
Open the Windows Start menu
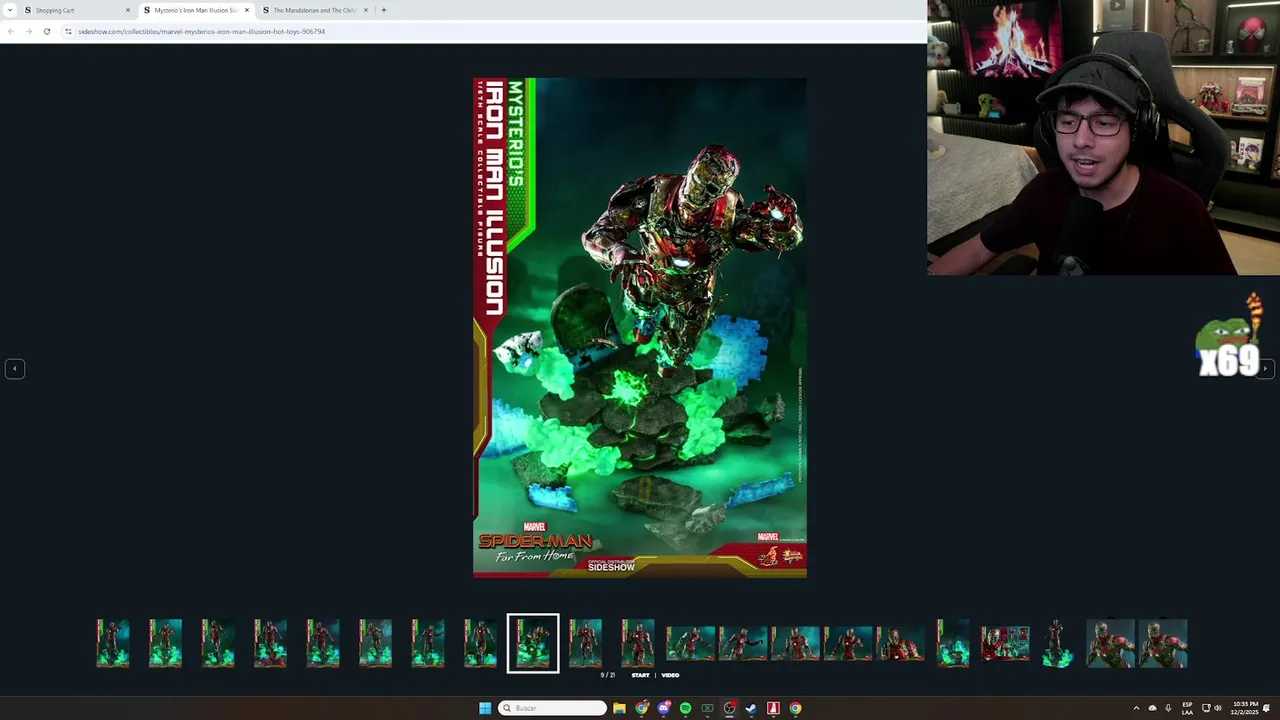(x=485, y=708)
